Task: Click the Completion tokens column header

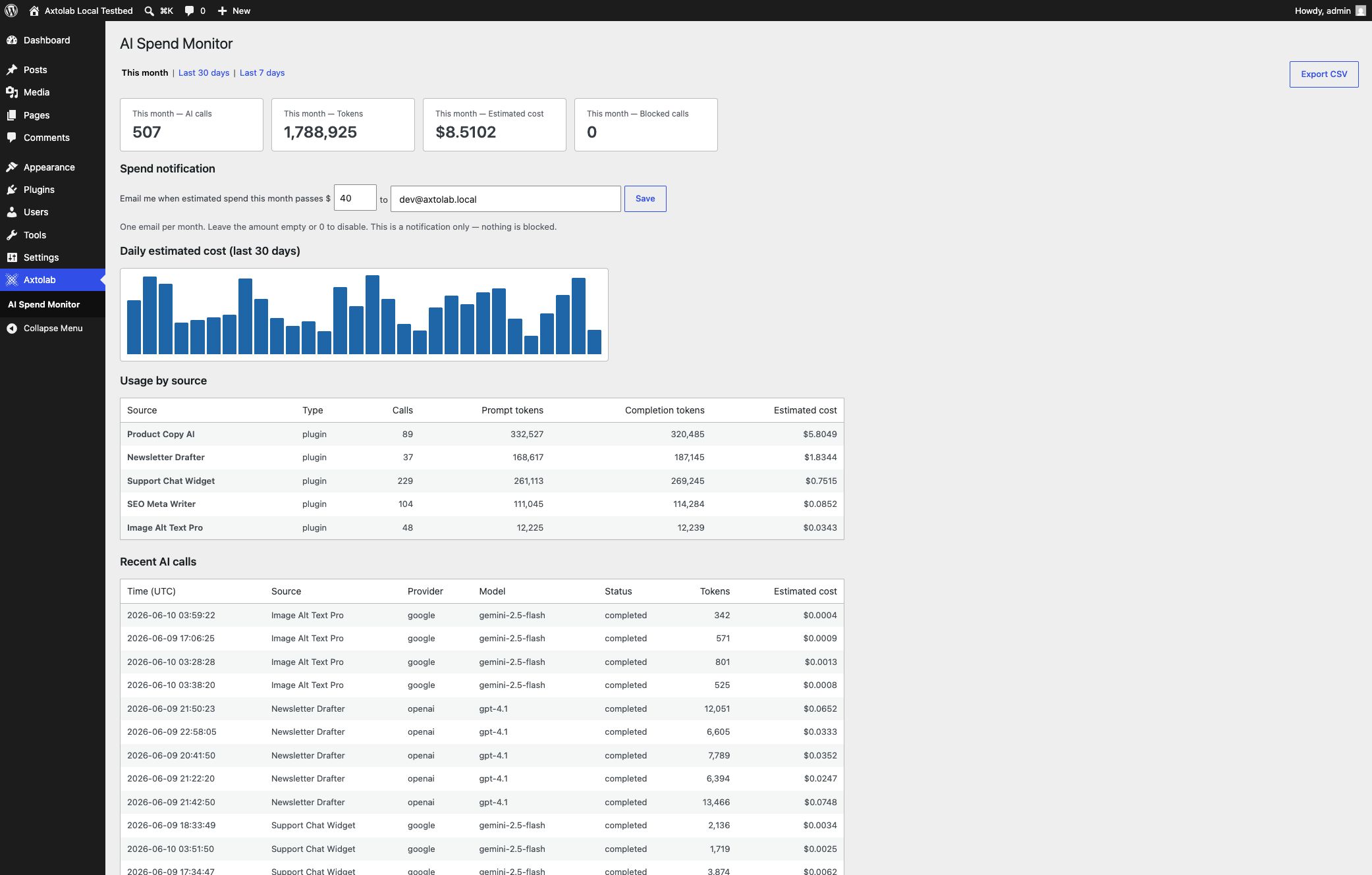Action: [665, 410]
